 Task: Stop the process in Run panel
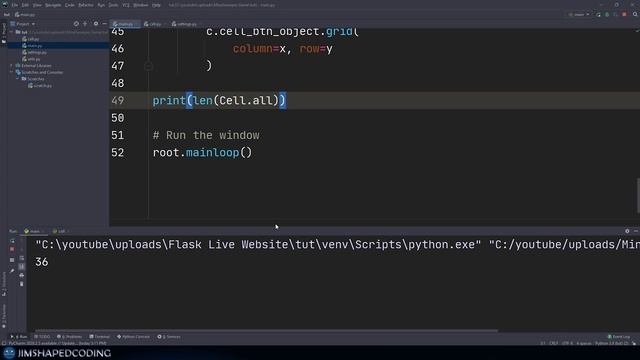(x=12, y=249)
